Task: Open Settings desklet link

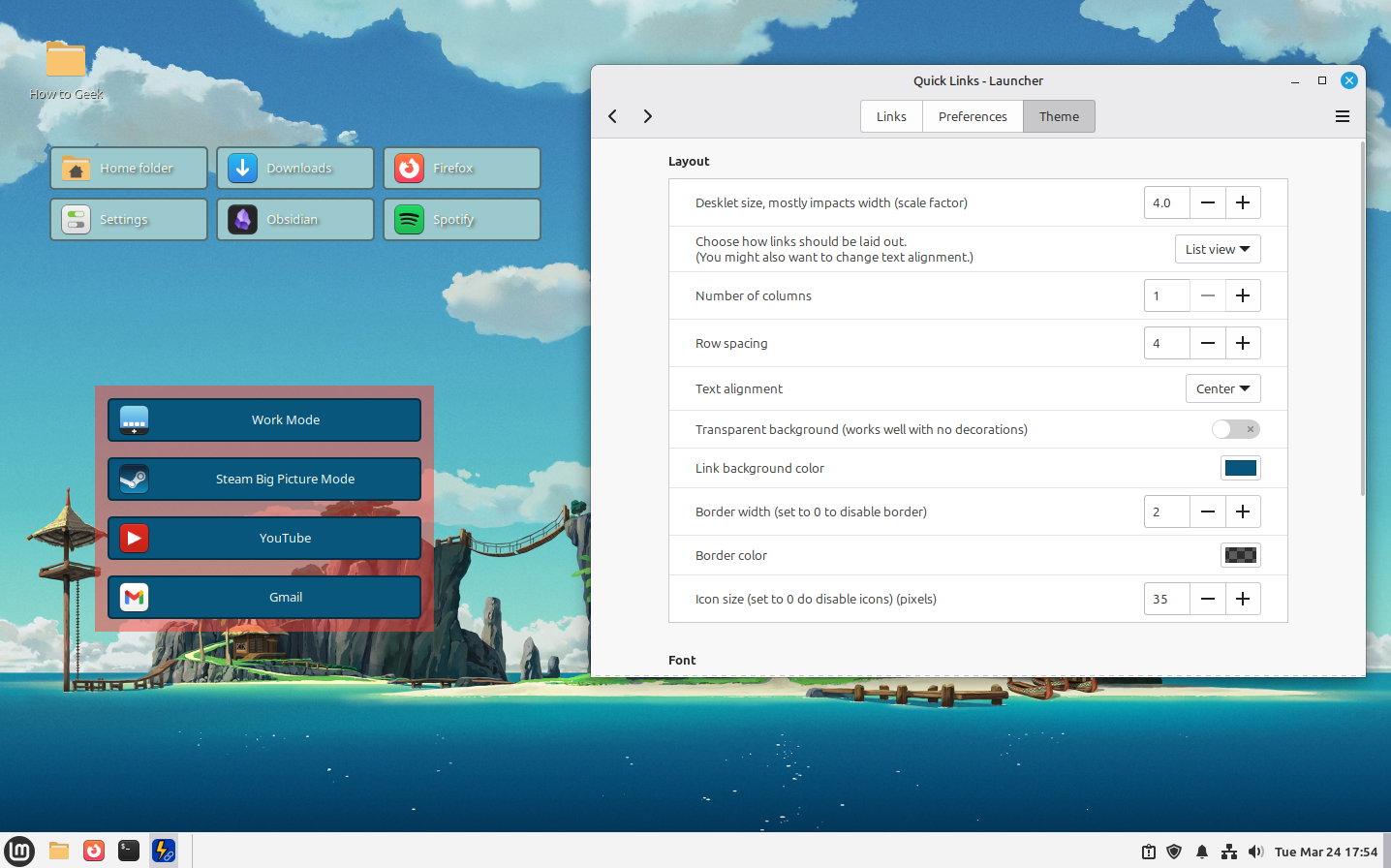Action: click(129, 219)
